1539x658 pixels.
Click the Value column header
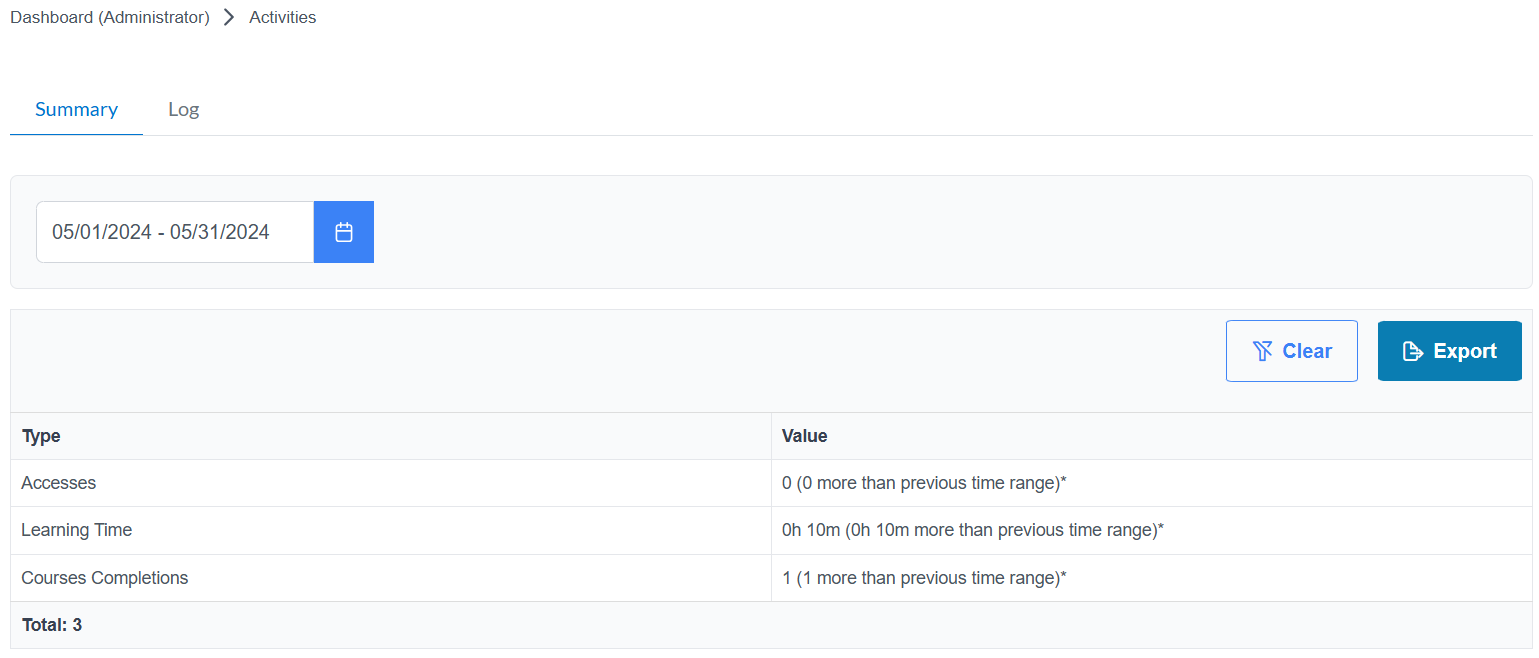coord(804,436)
